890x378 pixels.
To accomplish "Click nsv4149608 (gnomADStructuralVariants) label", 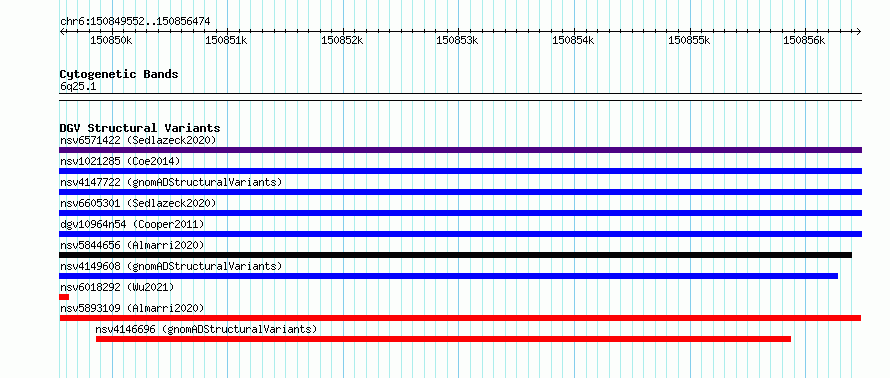I will (x=171, y=266).
